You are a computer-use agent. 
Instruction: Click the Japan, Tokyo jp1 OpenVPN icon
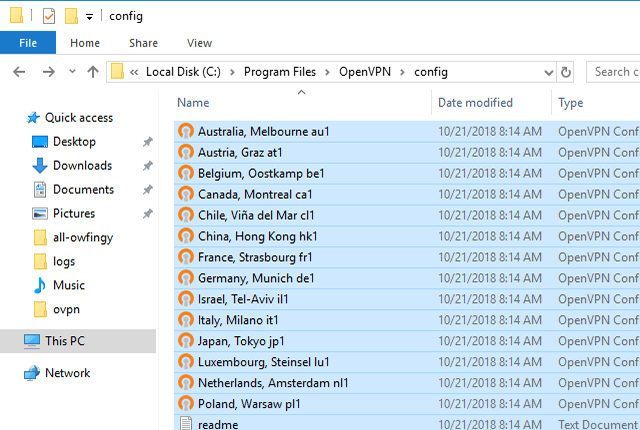click(186, 341)
